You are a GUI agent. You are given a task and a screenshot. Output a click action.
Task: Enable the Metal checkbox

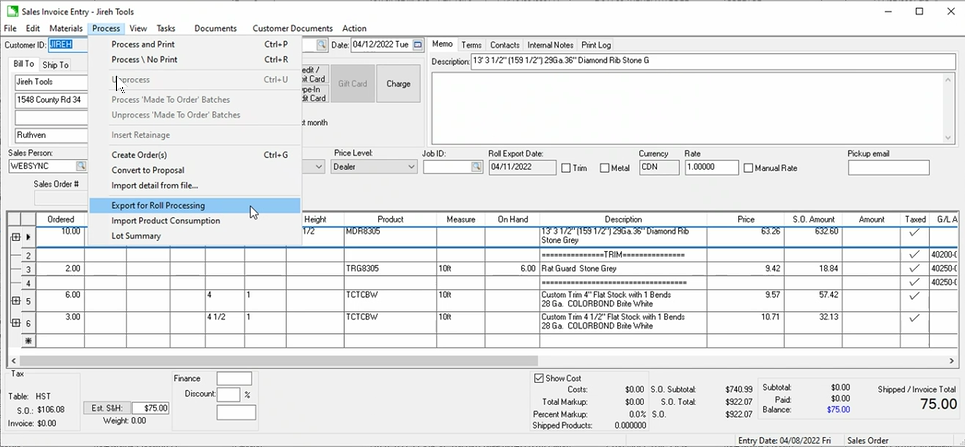pos(606,168)
